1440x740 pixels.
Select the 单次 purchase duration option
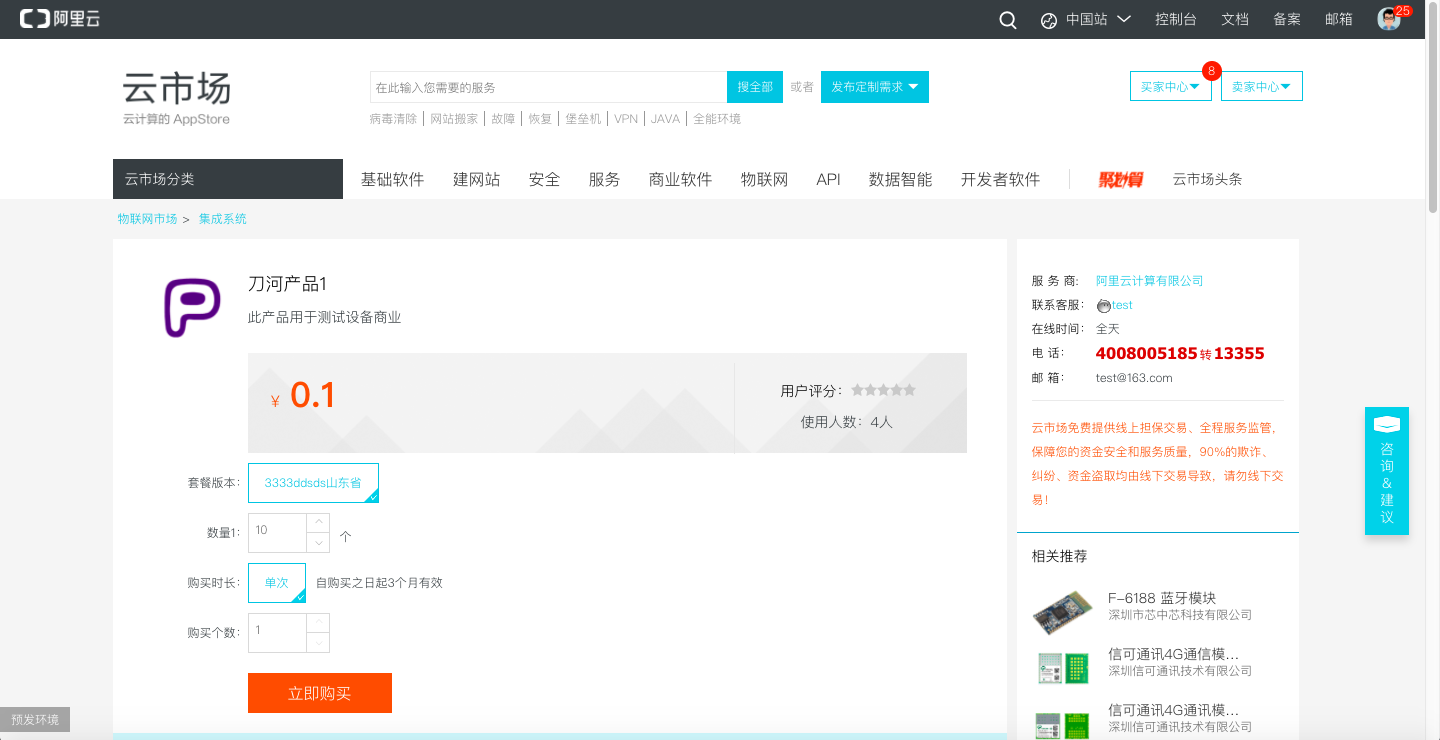point(277,583)
